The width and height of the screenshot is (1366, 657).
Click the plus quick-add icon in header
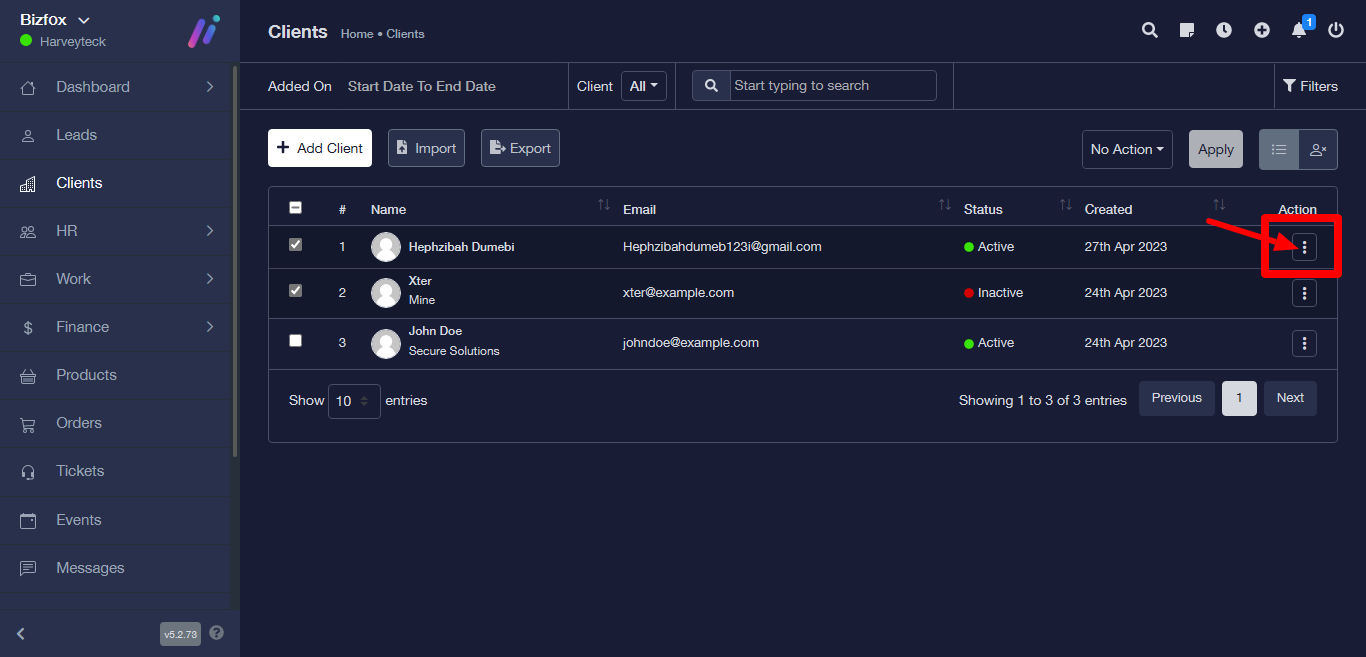(1262, 30)
